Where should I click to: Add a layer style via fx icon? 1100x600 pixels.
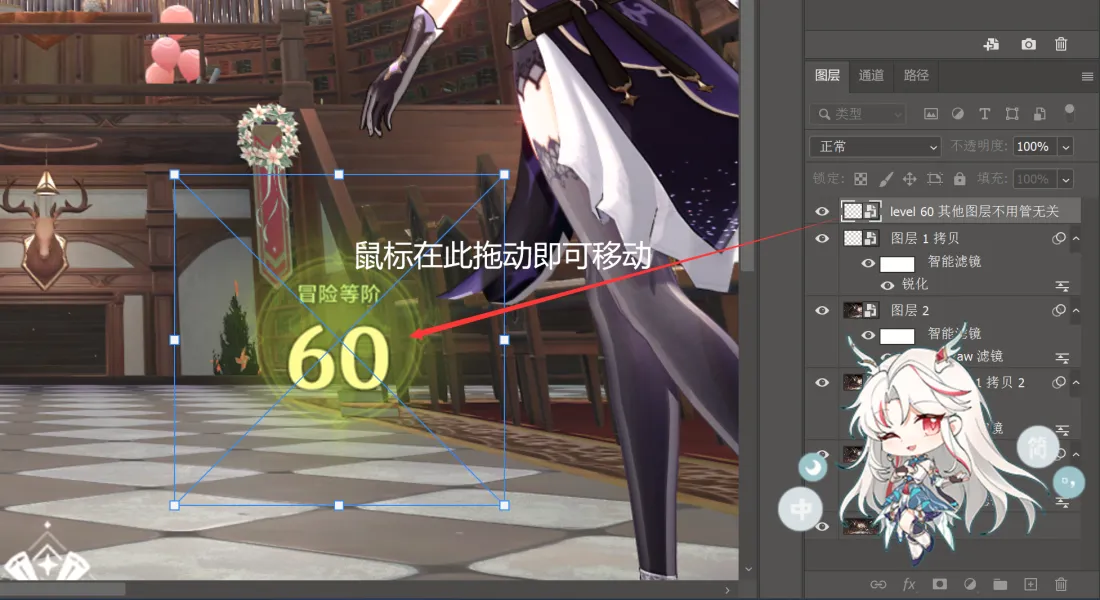coord(909,584)
